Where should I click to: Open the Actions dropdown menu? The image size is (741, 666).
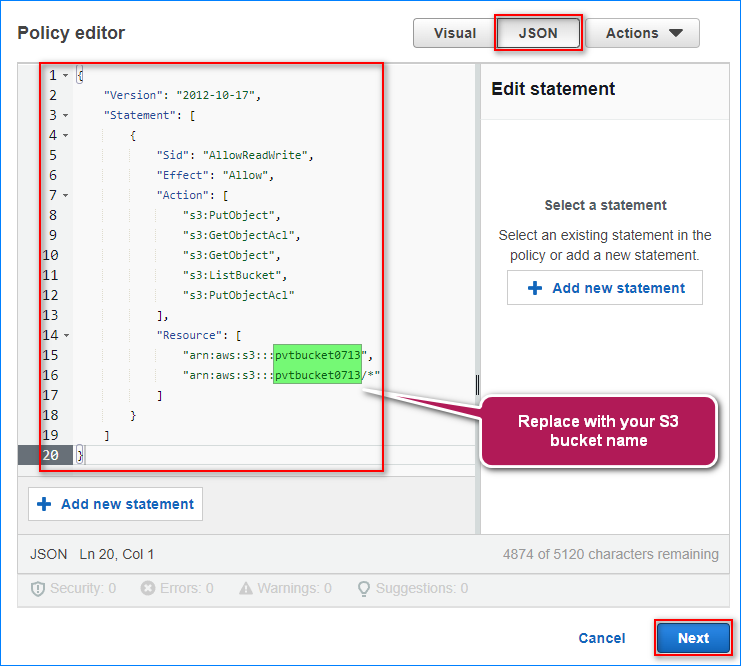click(644, 33)
